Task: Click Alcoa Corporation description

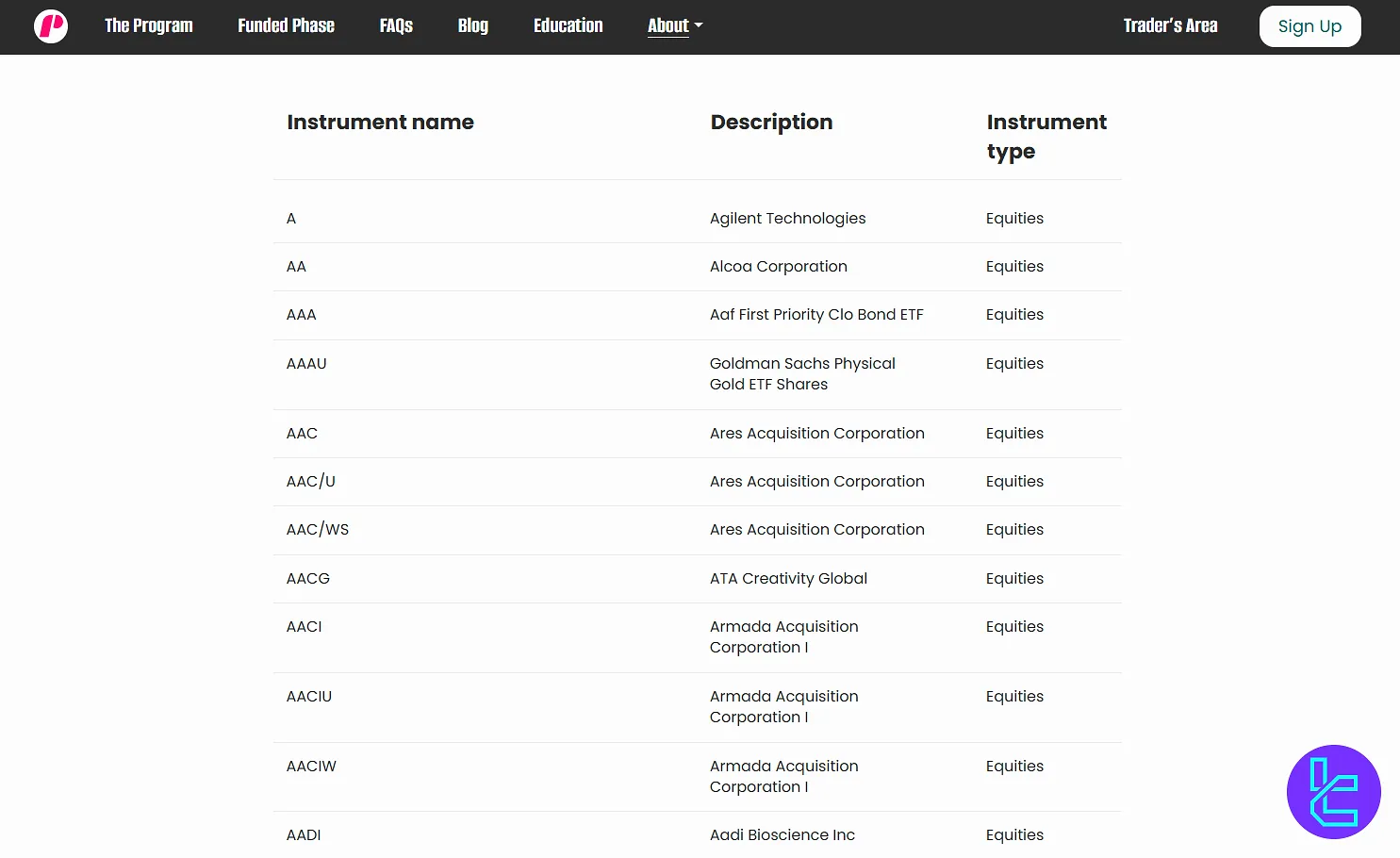Action: [x=778, y=267]
